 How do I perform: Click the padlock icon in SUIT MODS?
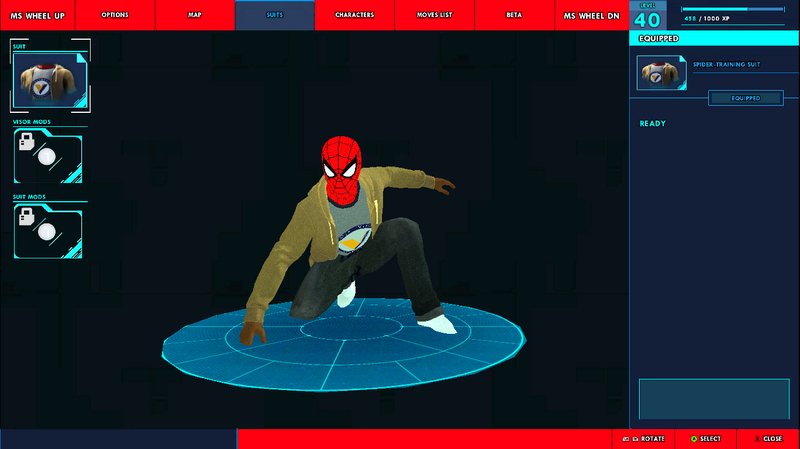(27, 216)
